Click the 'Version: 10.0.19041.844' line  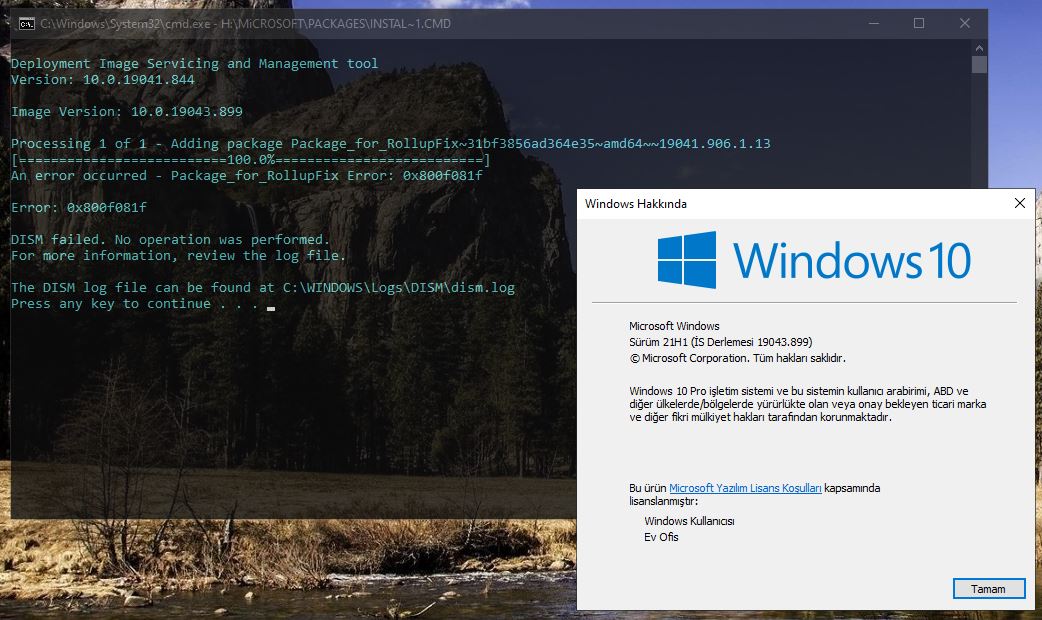pos(103,80)
